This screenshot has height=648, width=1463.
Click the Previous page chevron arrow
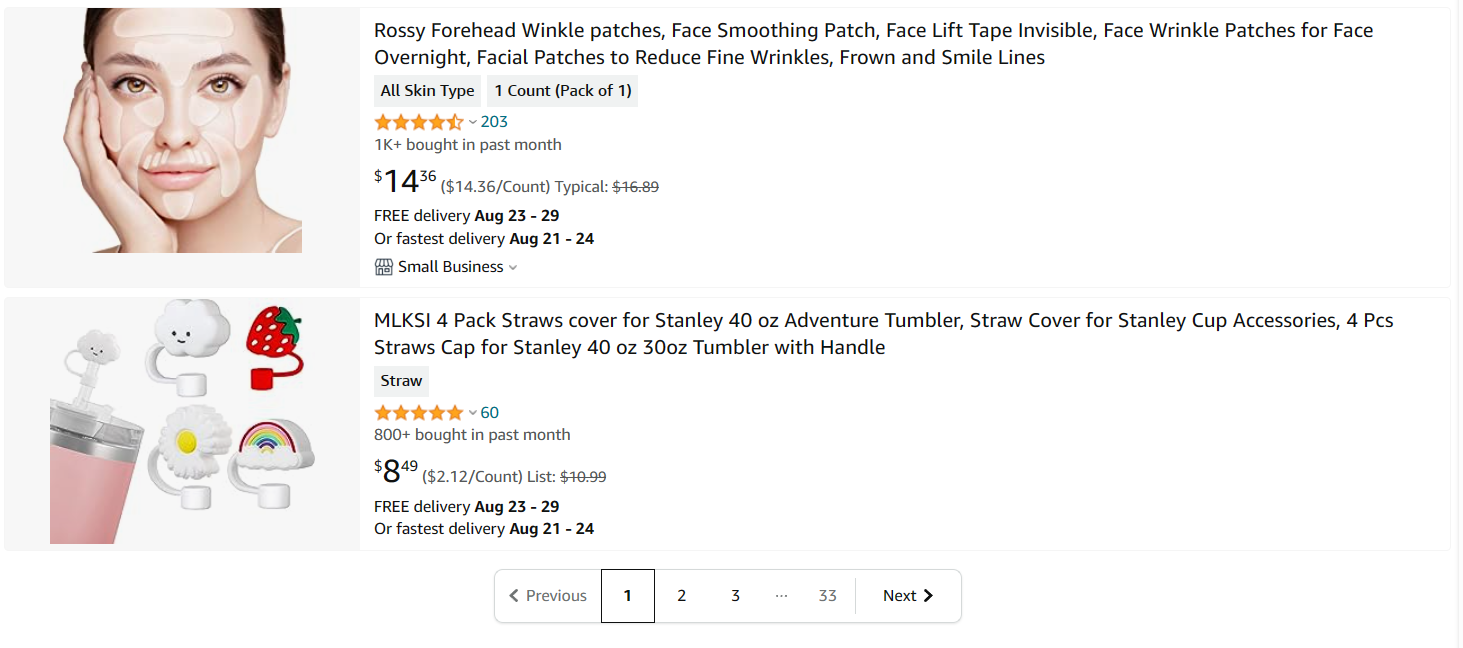tap(514, 596)
